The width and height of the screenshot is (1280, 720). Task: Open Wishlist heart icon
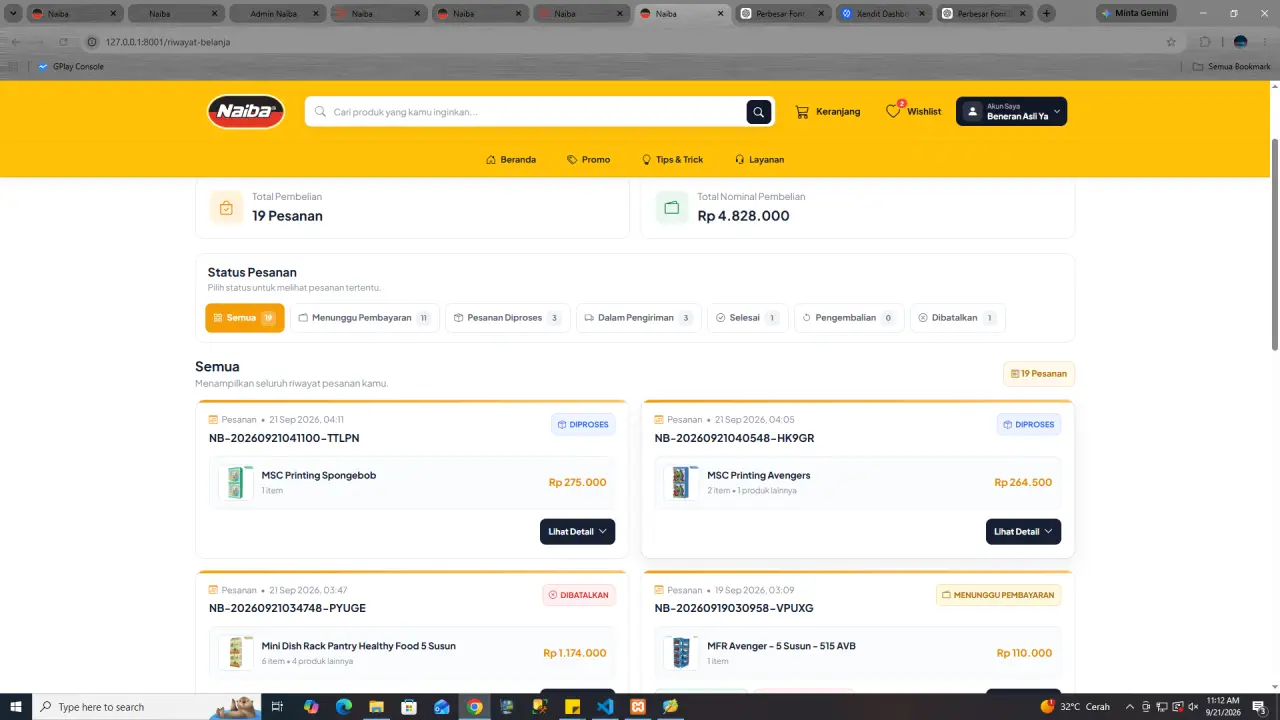click(893, 111)
